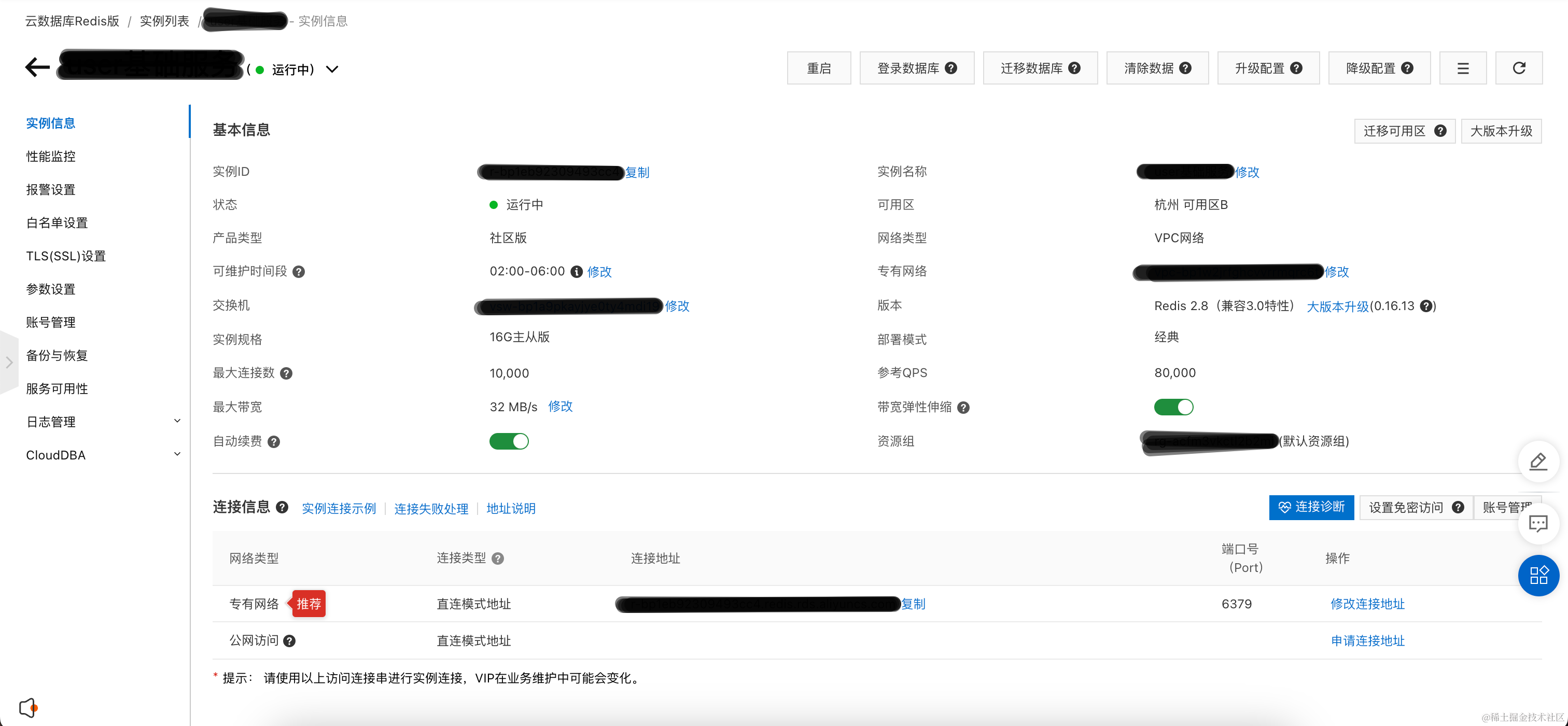Click the 登录数据库 button
Image resolution: width=1568 pixels, height=726 pixels.
point(917,68)
